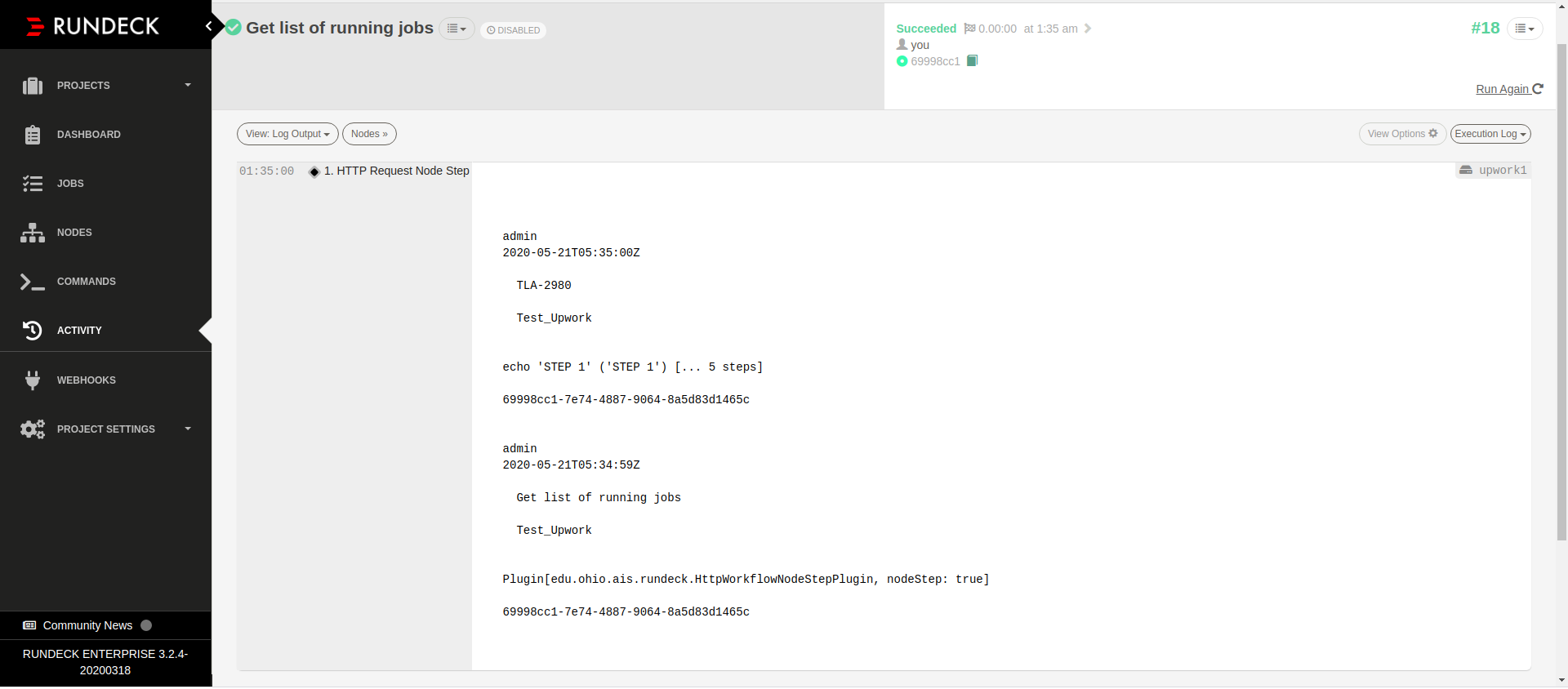Open the Get list of running jobs title link

tap(340, 28)
